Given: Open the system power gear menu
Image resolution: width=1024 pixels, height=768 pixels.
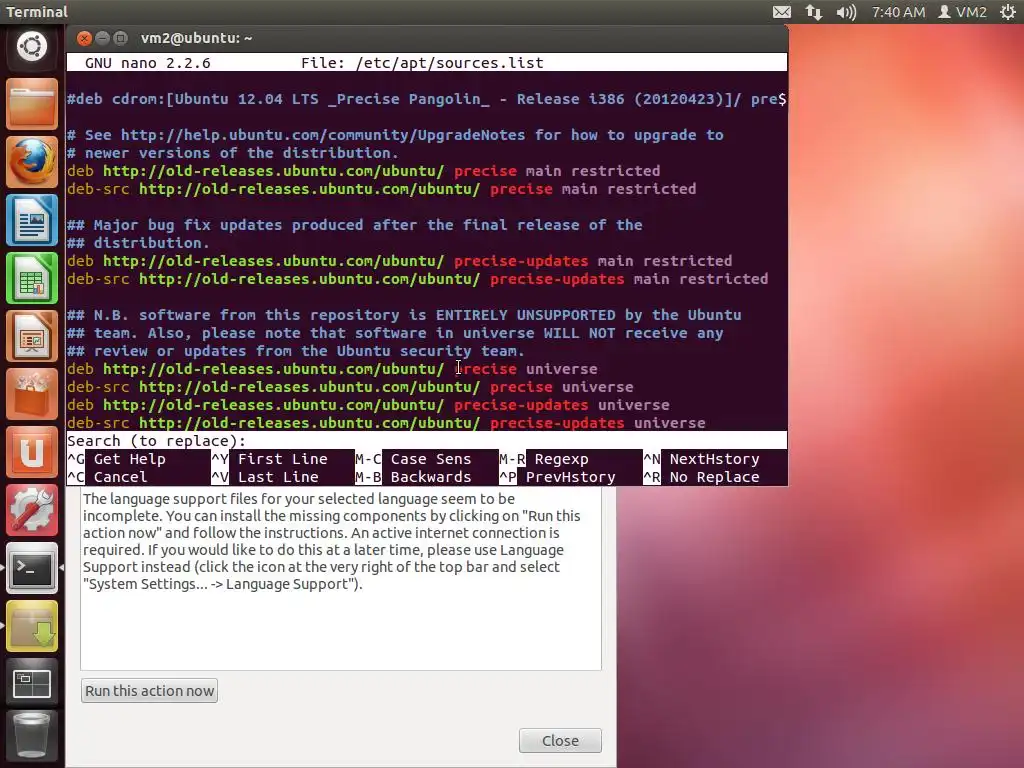Looking at the screenshot, I should 1008,12.
